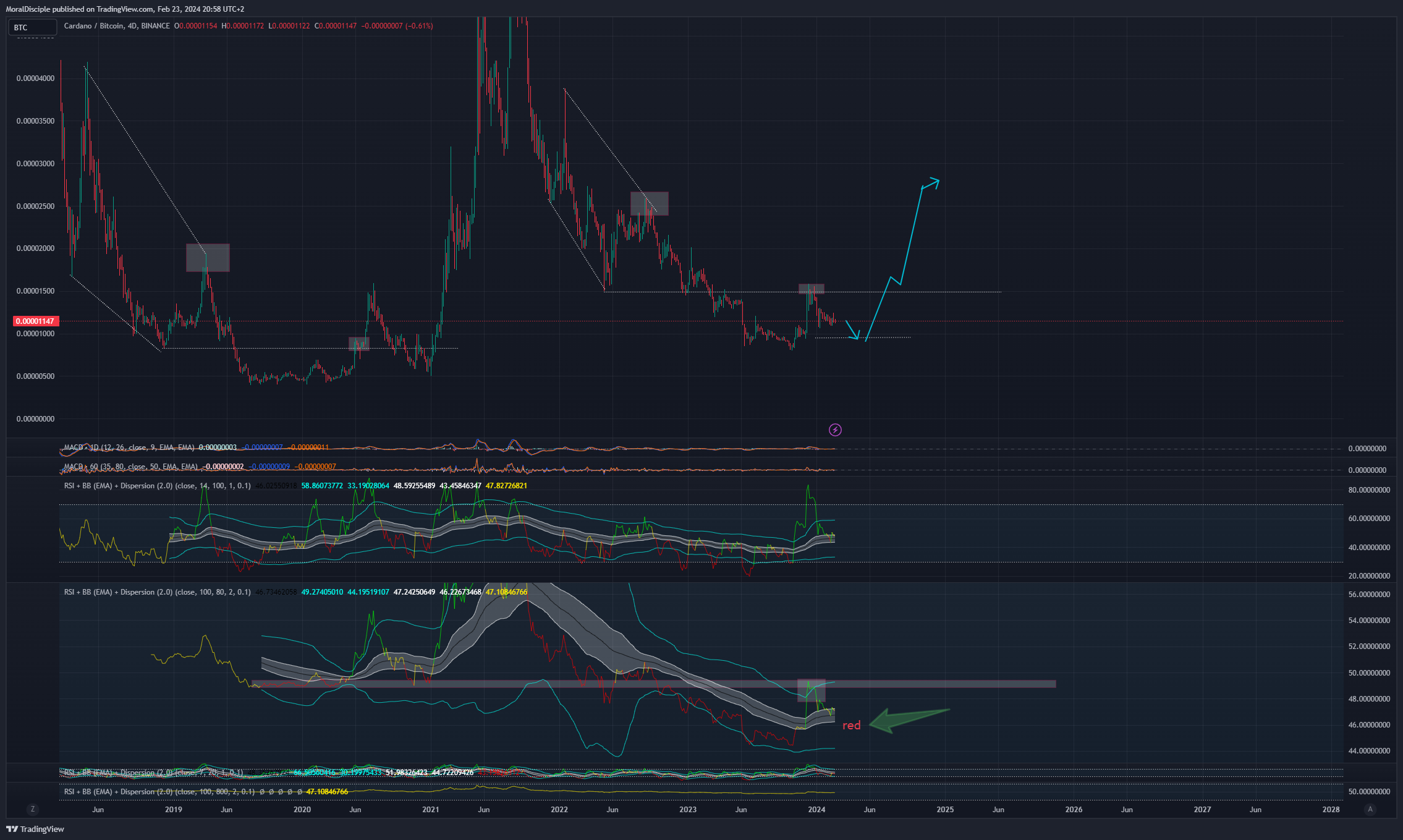The image size is (1403, 840).
Task: Click the open value O0.00001154
Action: (x=196, y=26)
